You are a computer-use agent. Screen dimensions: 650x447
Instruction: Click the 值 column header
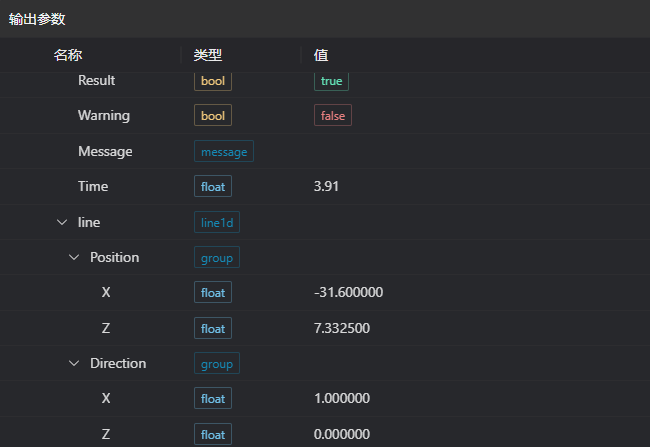(321, 55)
